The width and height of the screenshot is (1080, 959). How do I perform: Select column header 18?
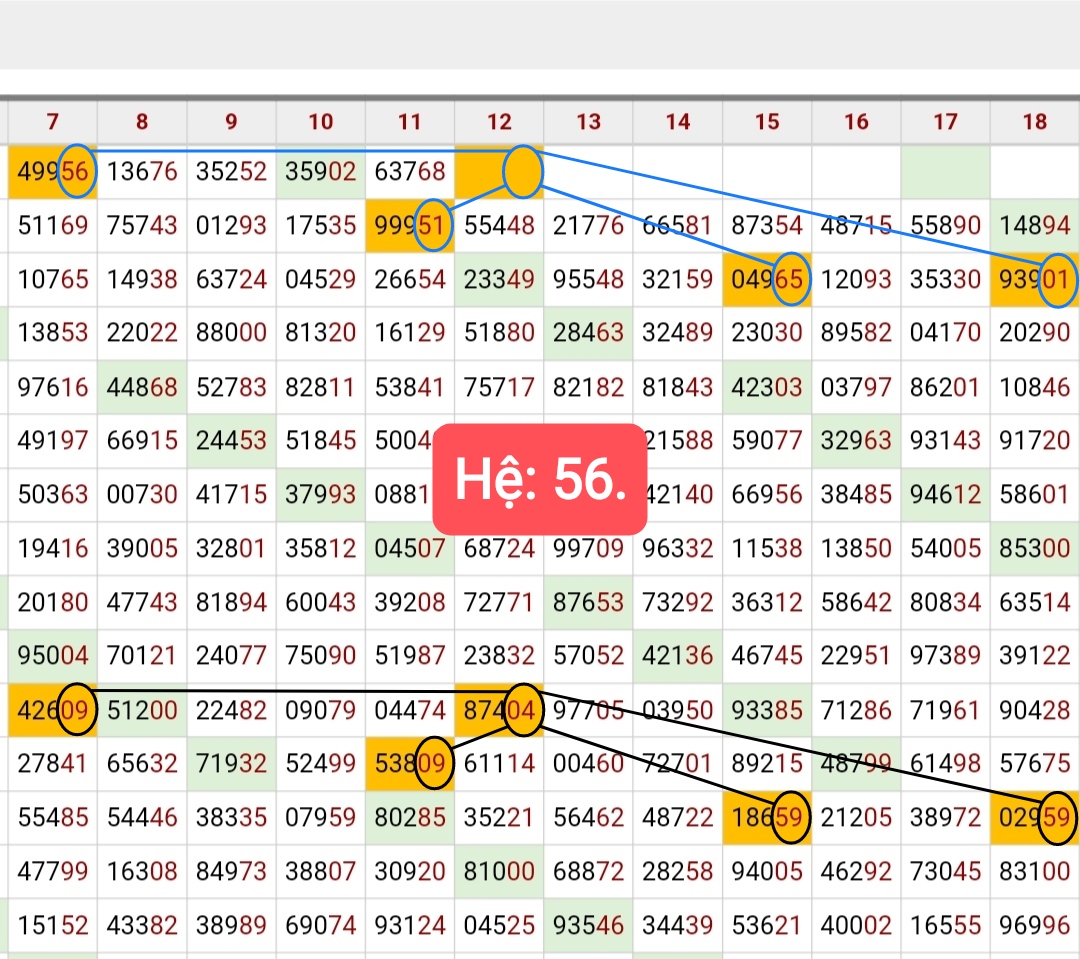click(x=1035, y=122)
